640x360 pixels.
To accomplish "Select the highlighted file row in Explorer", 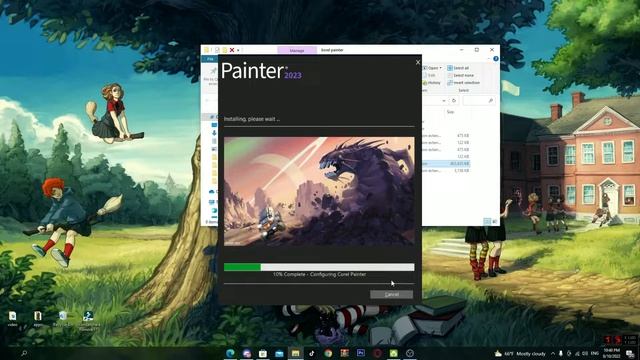I will [446, 163].
